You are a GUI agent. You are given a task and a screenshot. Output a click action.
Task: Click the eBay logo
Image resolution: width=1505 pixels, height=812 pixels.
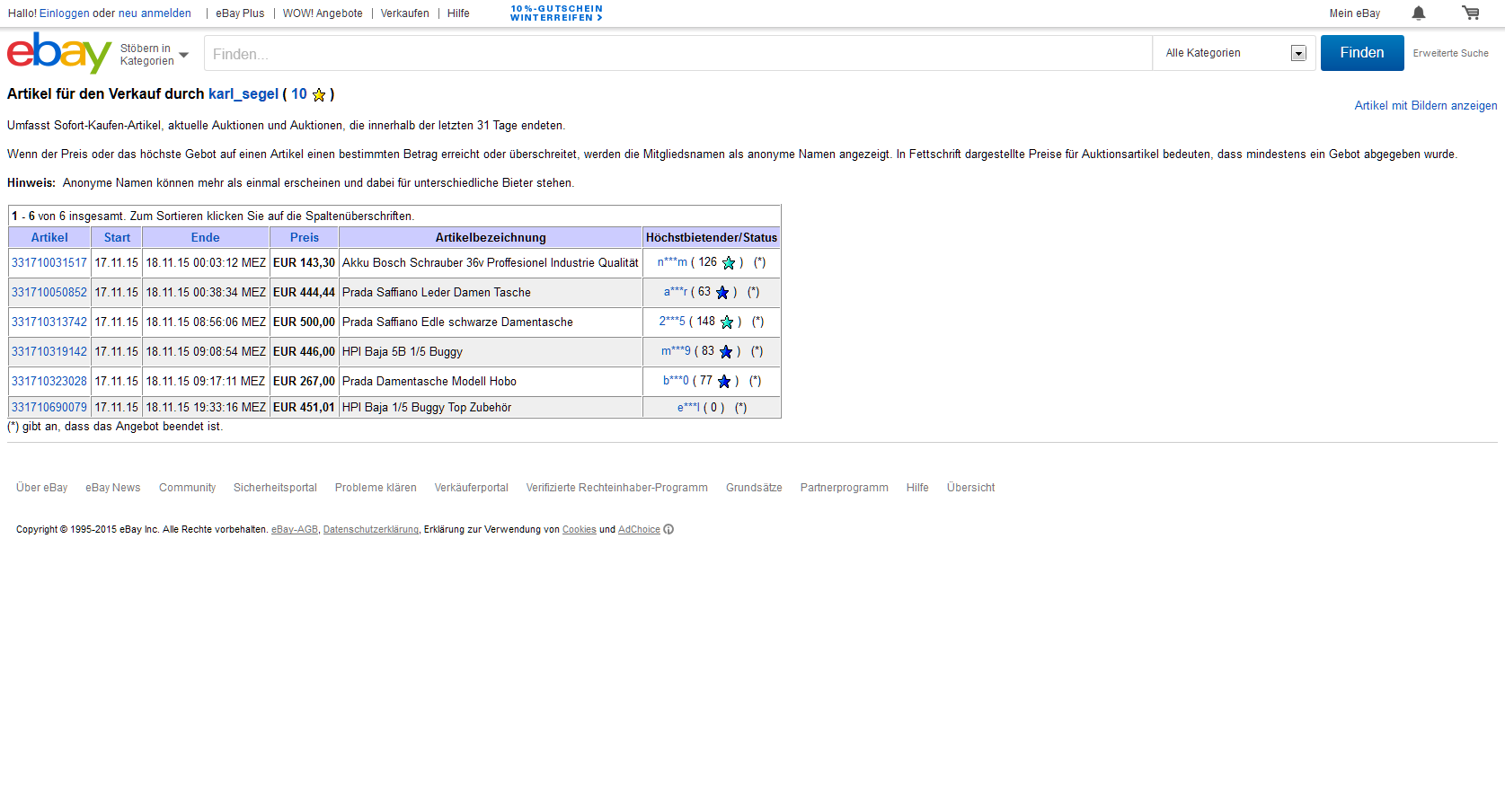tap(58, 53)
